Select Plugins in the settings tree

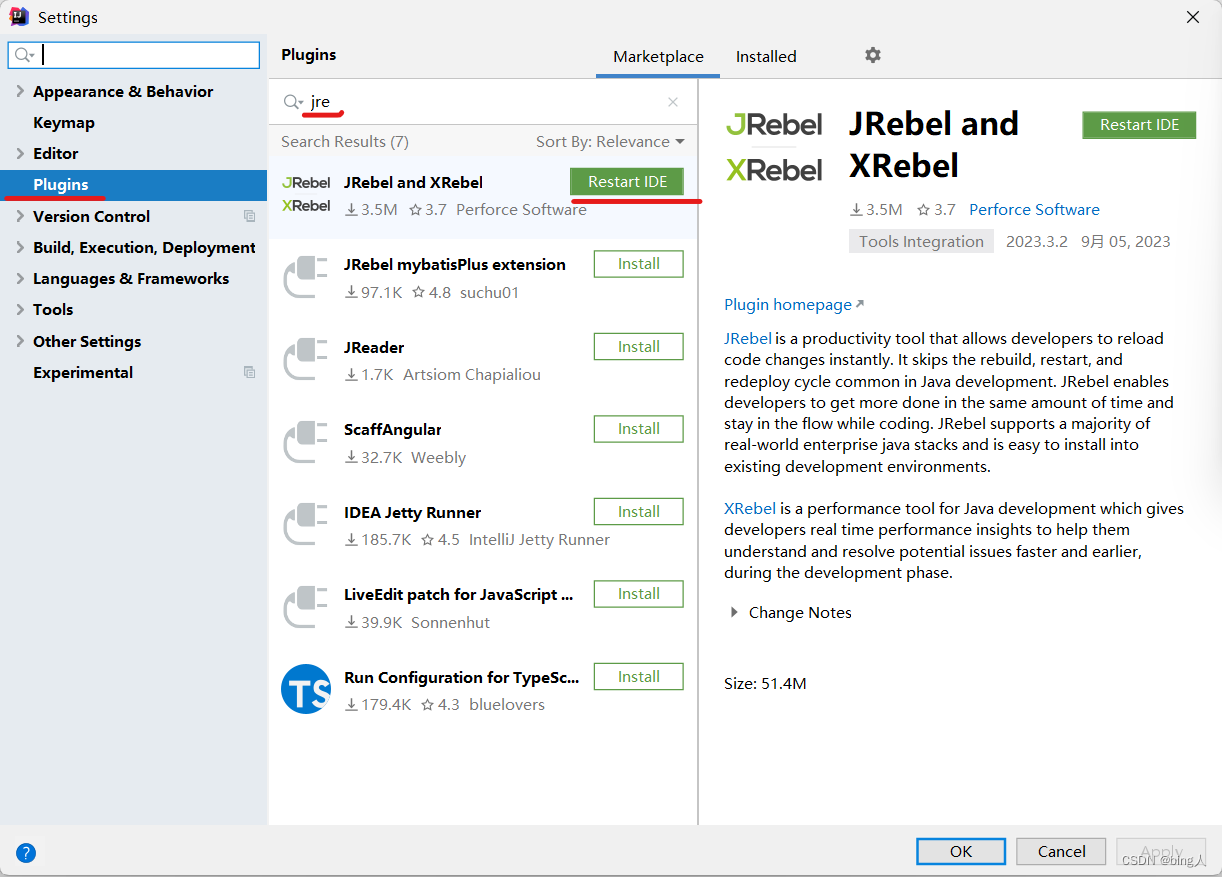[x=134, y=185]
